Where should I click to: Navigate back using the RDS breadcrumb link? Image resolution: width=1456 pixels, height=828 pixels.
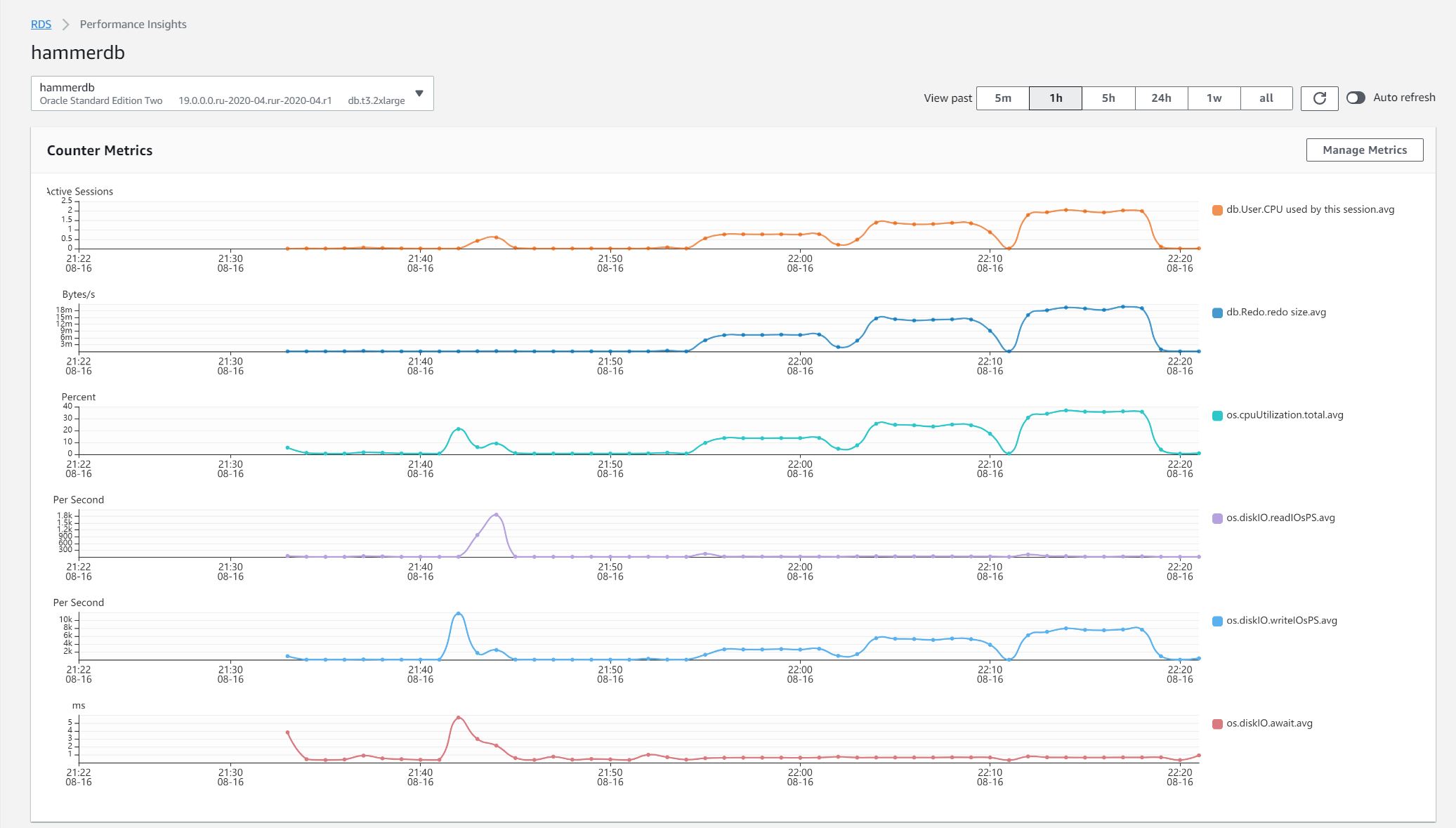click(x=41, y=24)
